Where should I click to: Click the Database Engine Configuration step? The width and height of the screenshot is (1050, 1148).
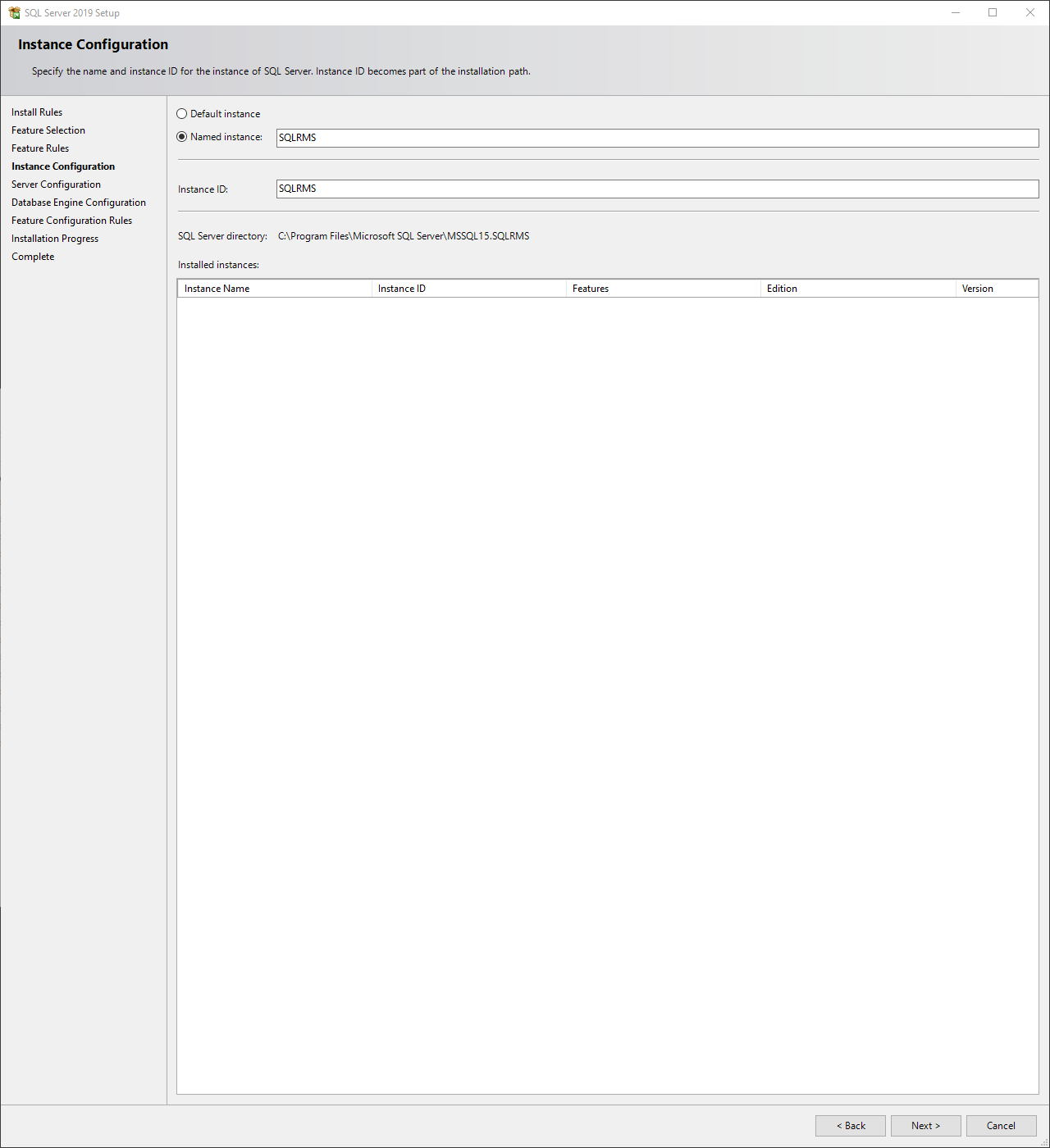[79, 203]
